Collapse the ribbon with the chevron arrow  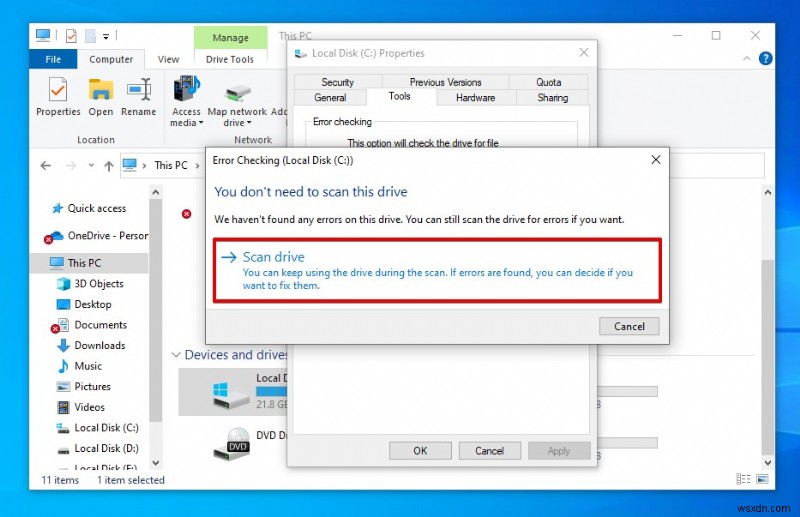[x=746, y=59]
